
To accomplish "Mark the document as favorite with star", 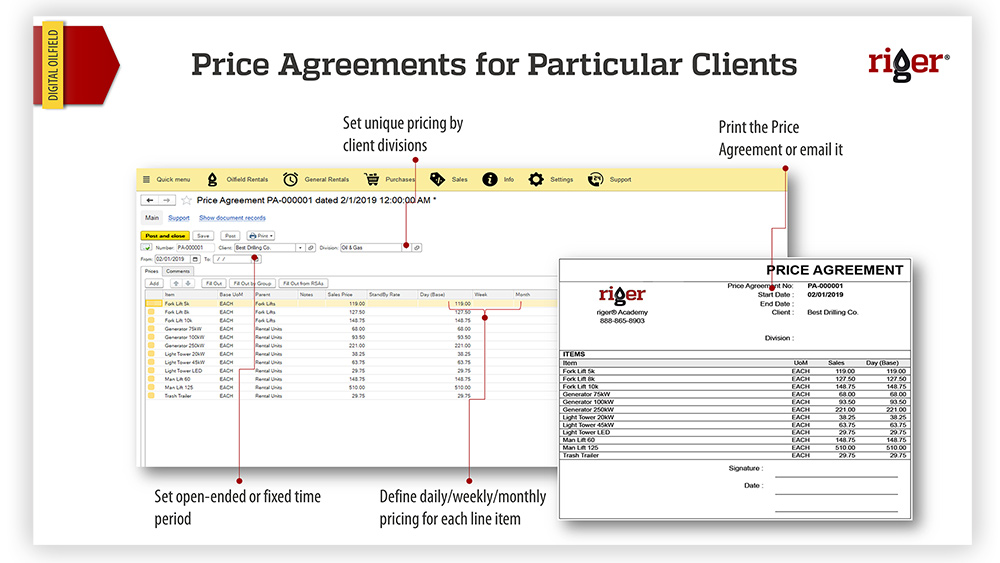I will pyautogui.click(x=186, y=200).
